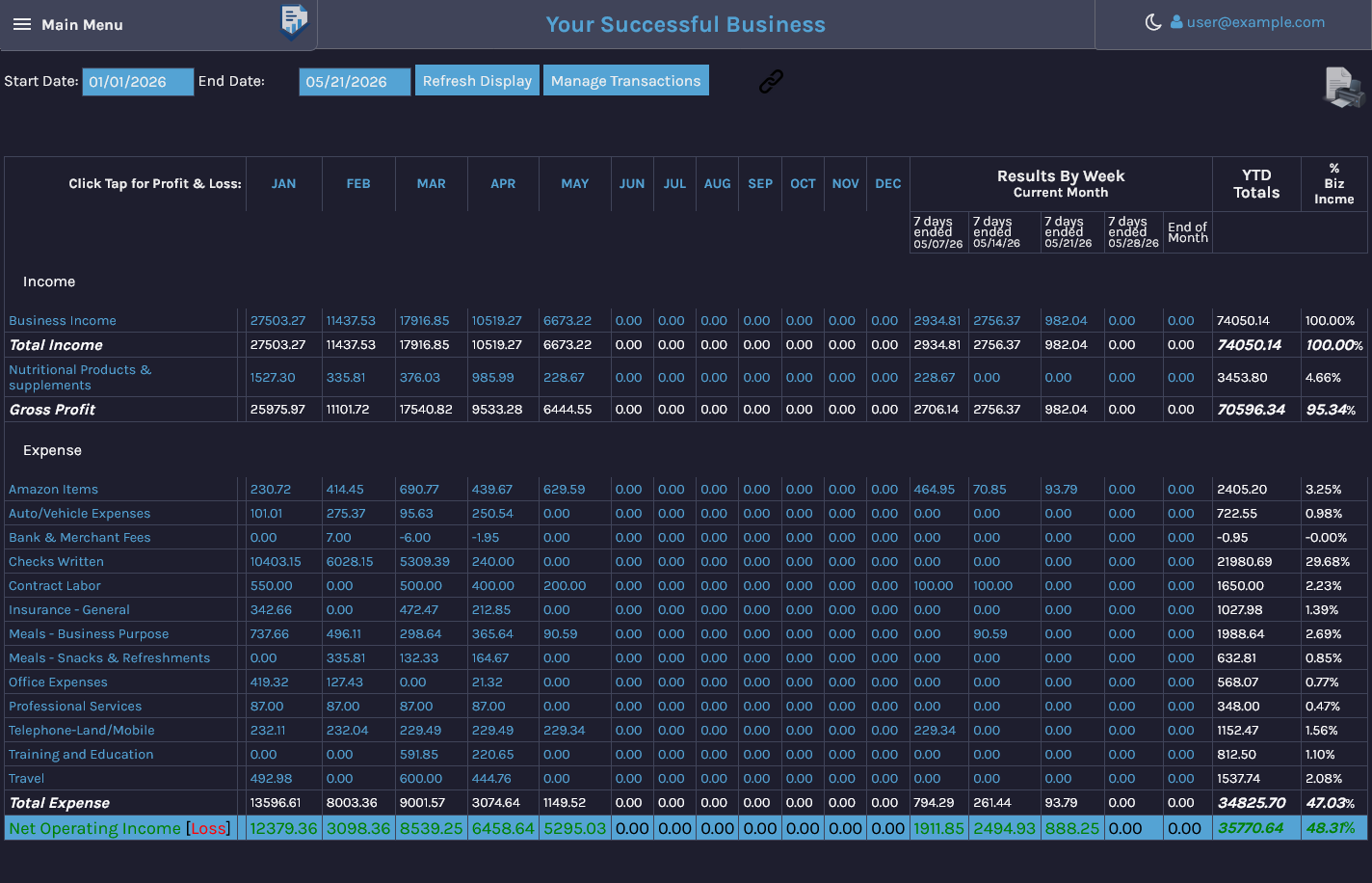
Task: Click Manage Transactions button
Action: pos(626,81)
